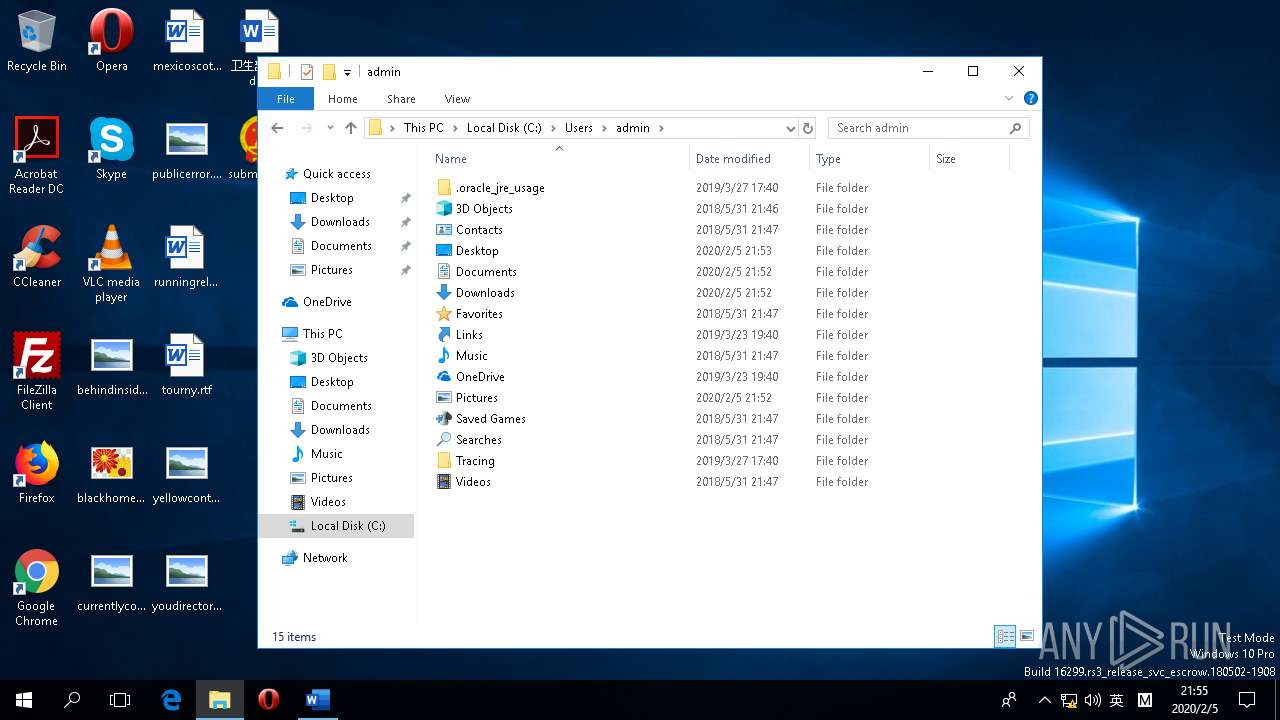1280x720 pixels.
Task: Open address bar previous locations dropdown
Action: pyautogui.click(x=790, y=128)
